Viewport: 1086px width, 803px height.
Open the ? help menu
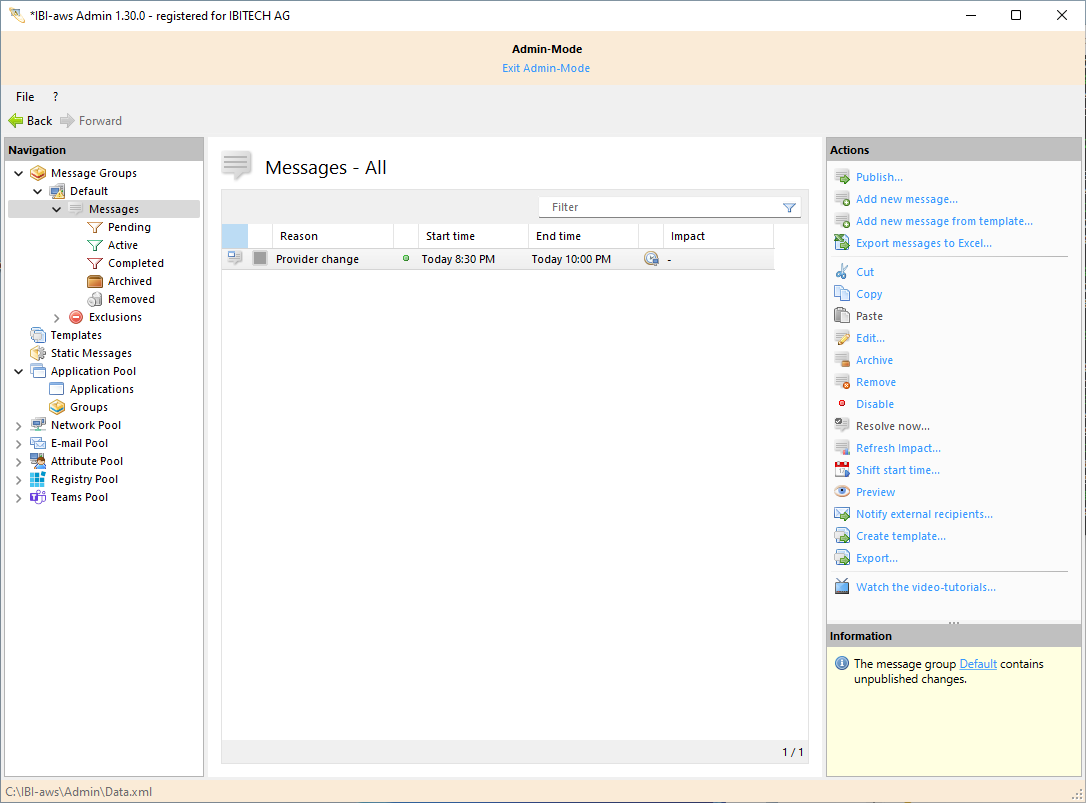point(55,97)
